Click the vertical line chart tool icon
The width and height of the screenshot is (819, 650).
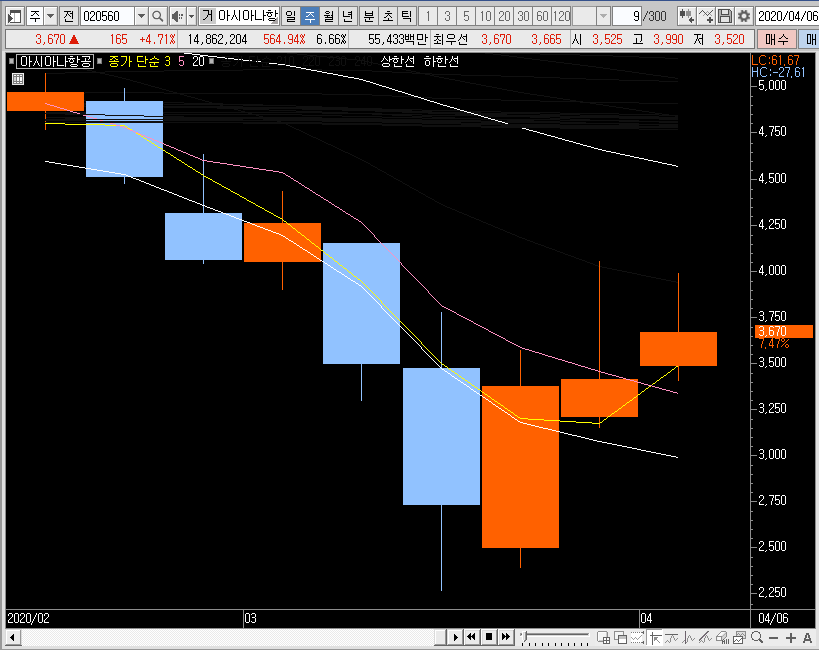[x=688, y=637]
